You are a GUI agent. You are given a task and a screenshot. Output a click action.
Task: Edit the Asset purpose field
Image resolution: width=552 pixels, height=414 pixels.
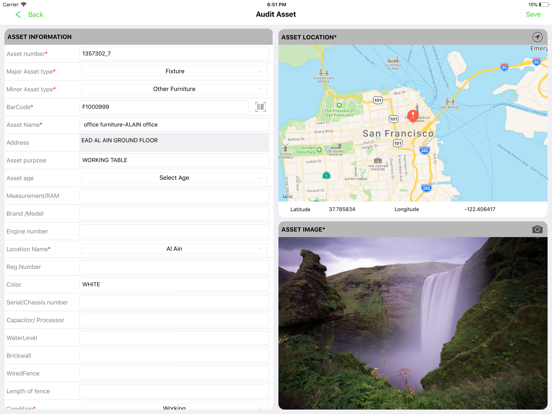(x=174, y=160)
